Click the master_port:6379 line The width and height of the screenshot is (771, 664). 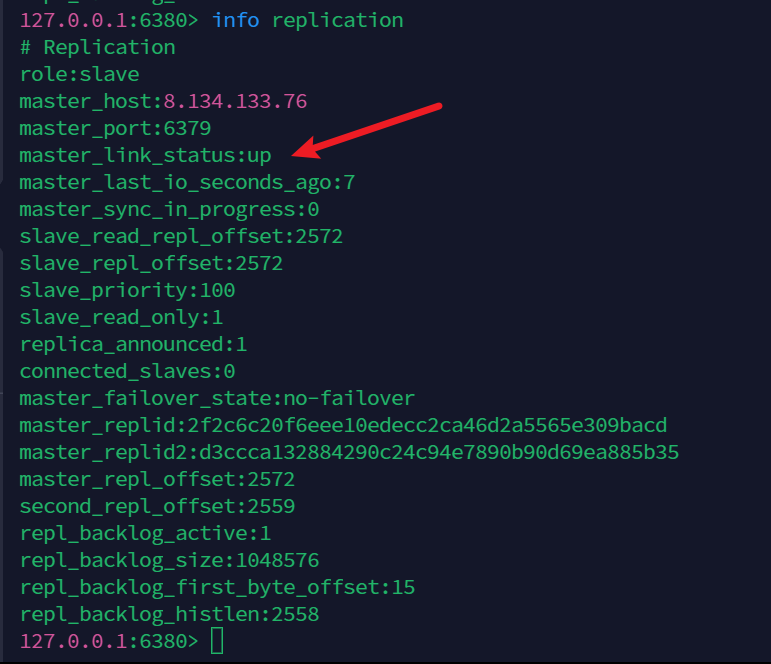coord(115,128)
